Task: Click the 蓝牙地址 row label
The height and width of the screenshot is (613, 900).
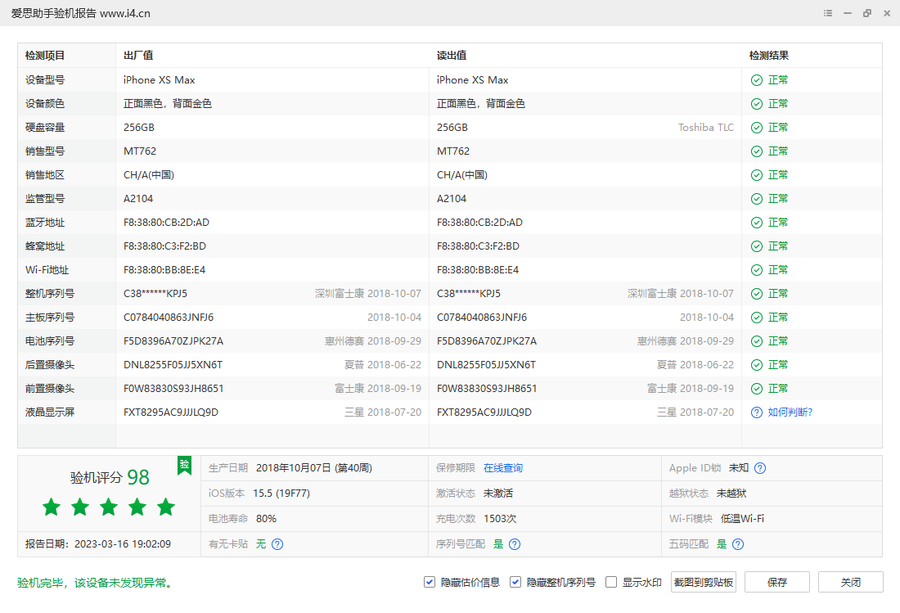Action: pyautogui.click(x=45, y=223)
